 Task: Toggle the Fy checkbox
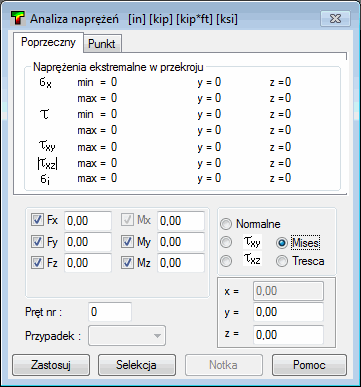pyautogui.click(x=37, y=242)
